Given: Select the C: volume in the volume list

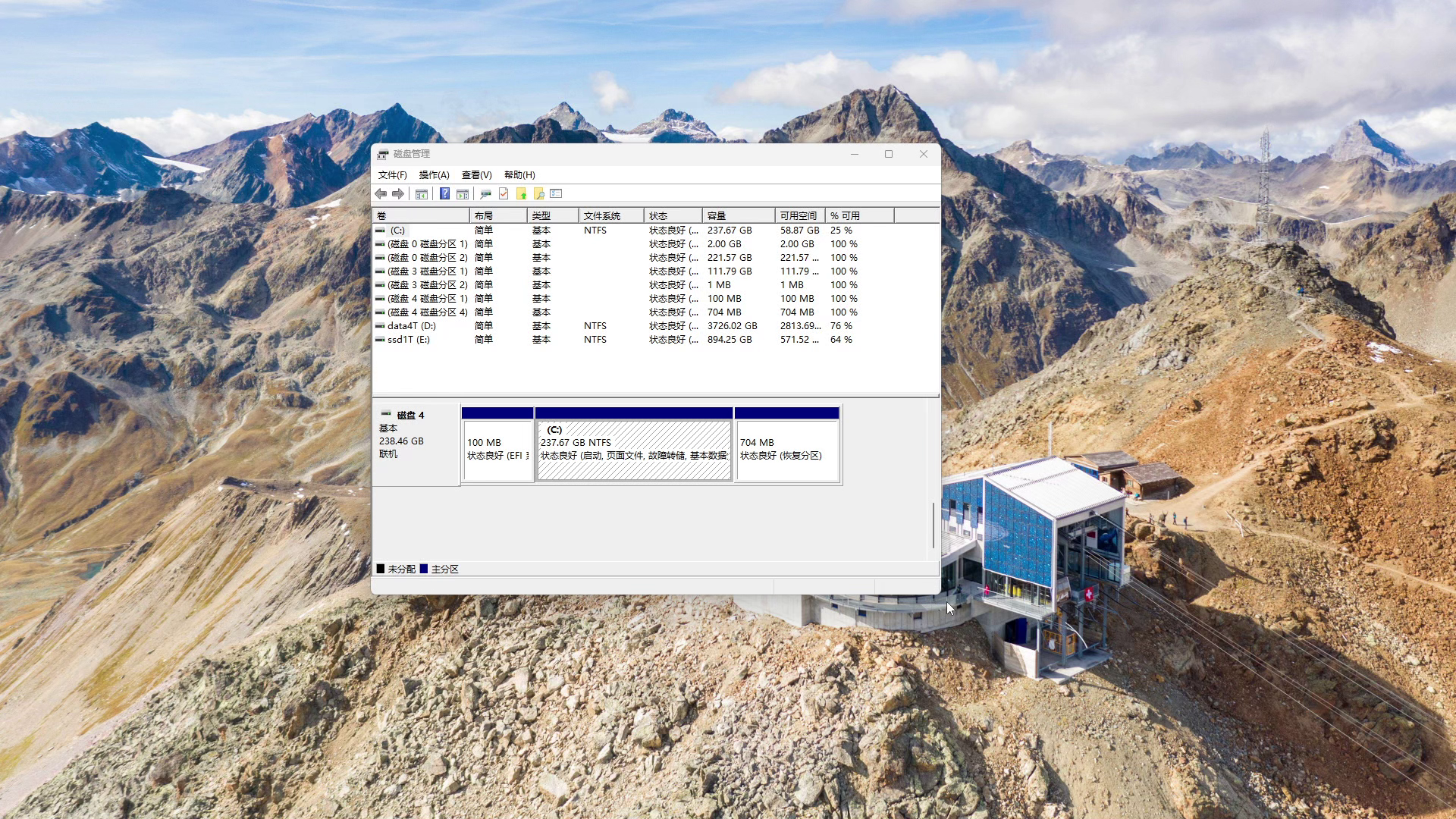Looking at the screenshot, I should tap(400, 230).
